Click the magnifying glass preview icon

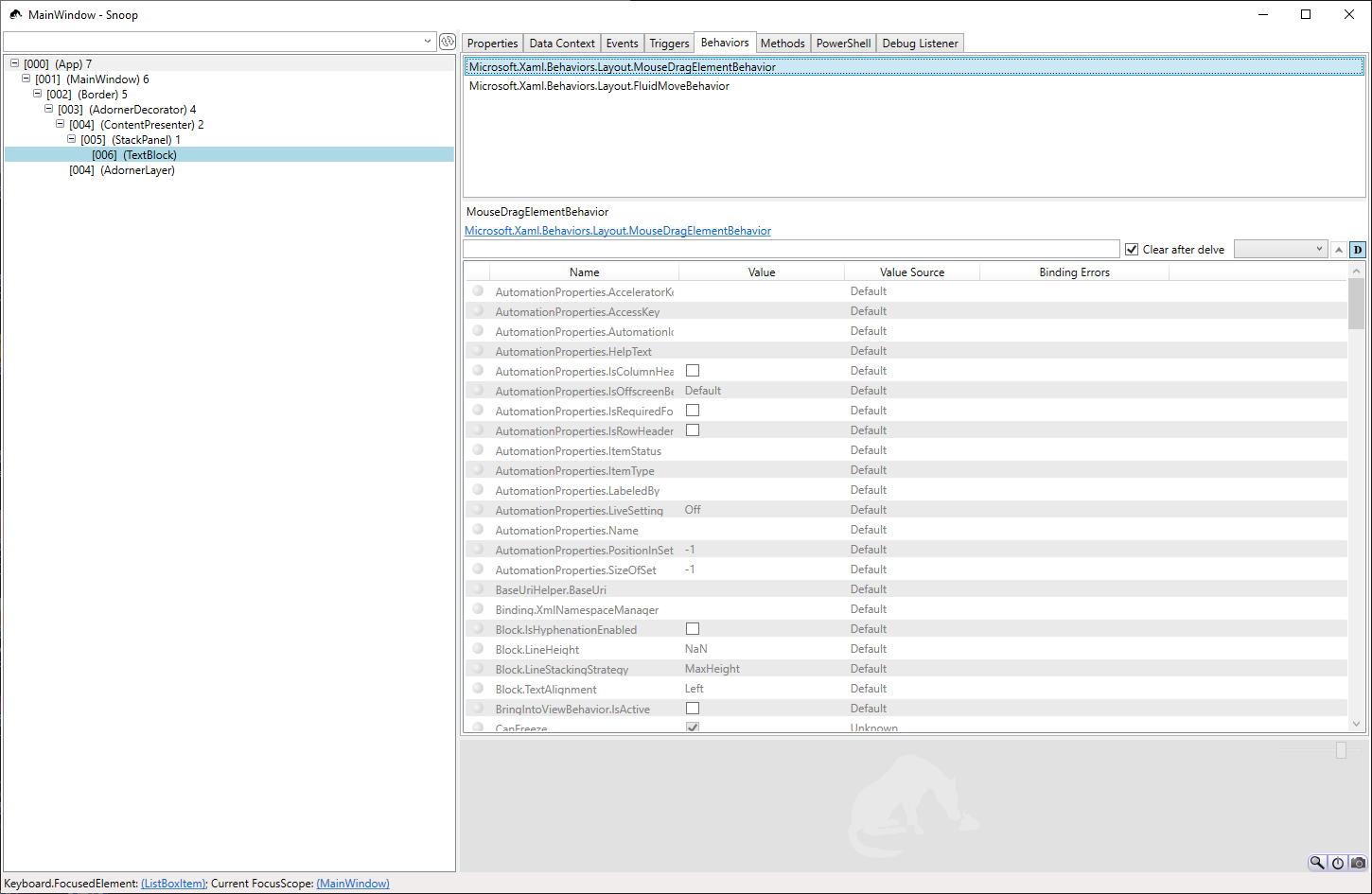point(1316,863)
